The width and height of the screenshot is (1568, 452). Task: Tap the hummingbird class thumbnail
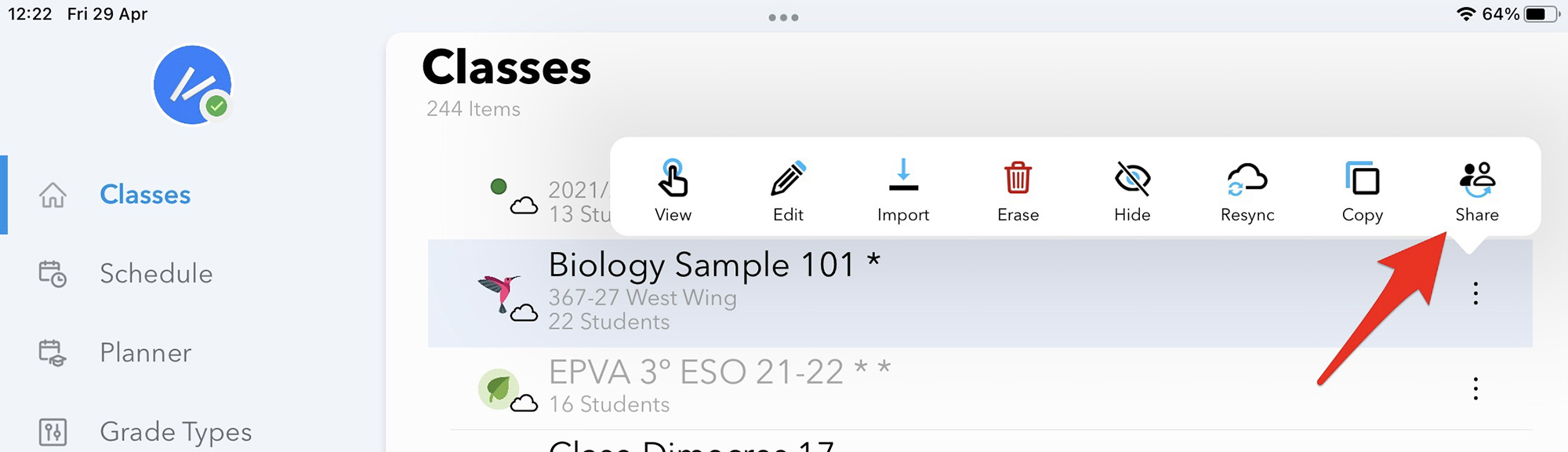[x=499, y=293]
